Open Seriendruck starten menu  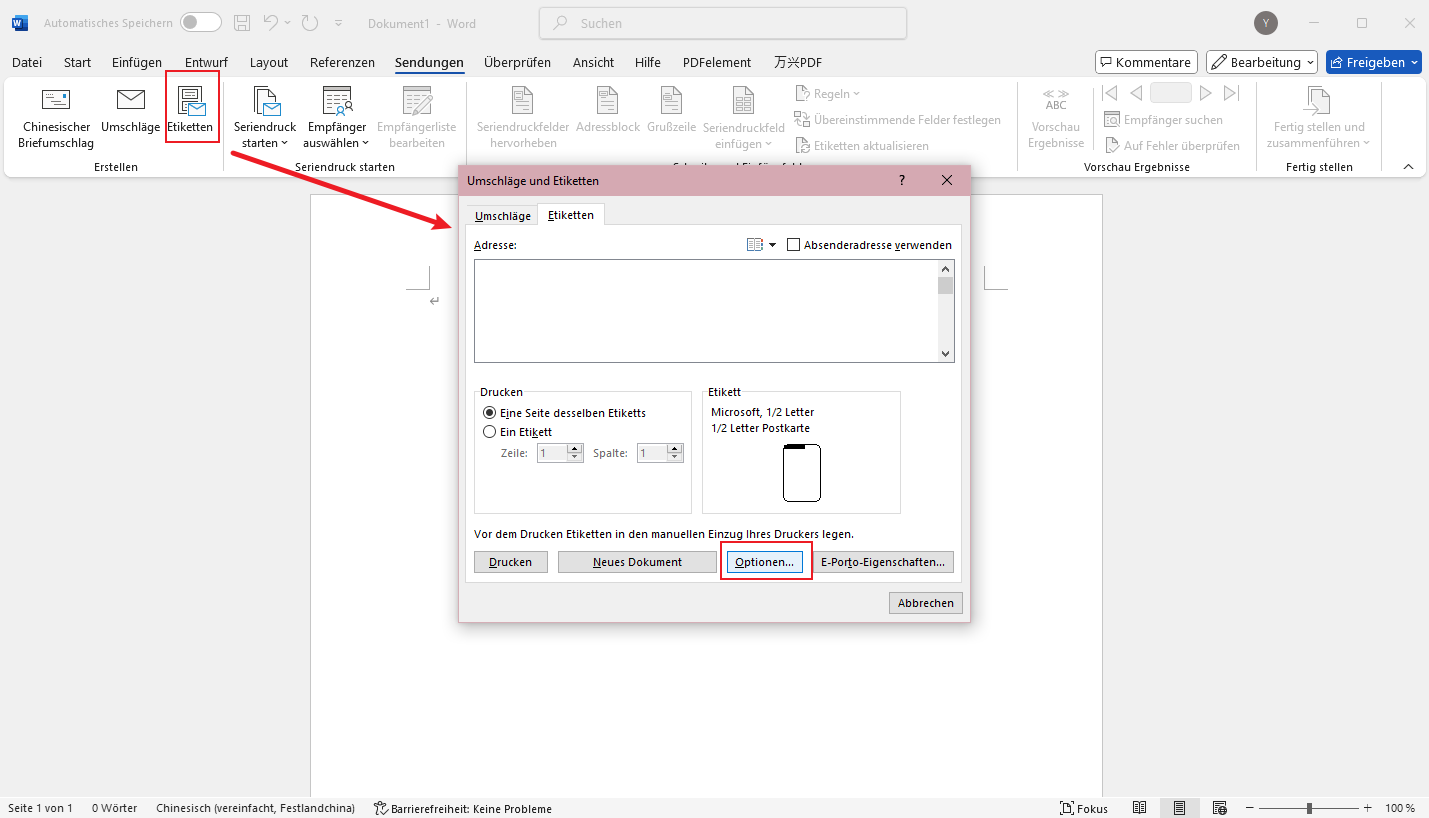[x=265, y=118]
